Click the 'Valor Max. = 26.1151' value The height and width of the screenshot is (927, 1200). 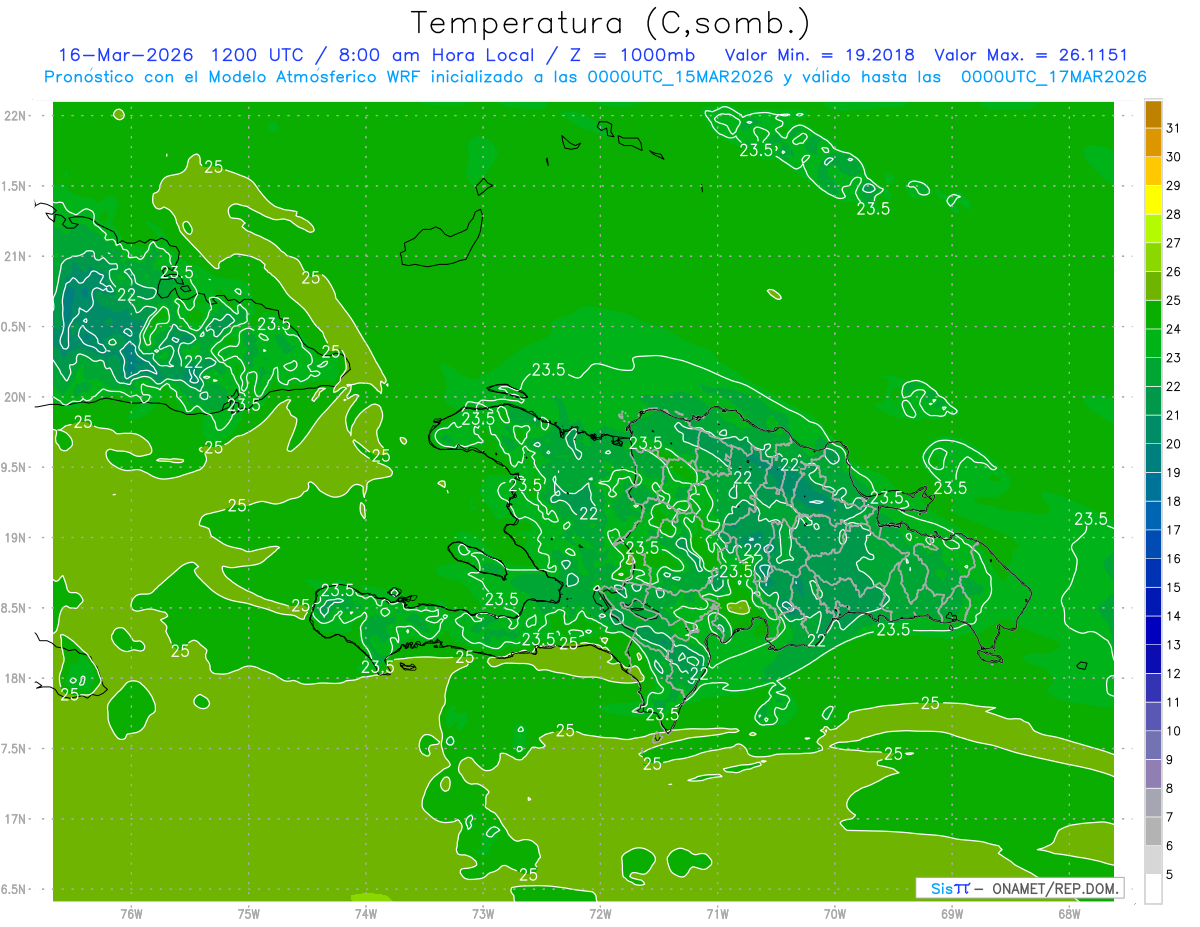point(1031,55)
